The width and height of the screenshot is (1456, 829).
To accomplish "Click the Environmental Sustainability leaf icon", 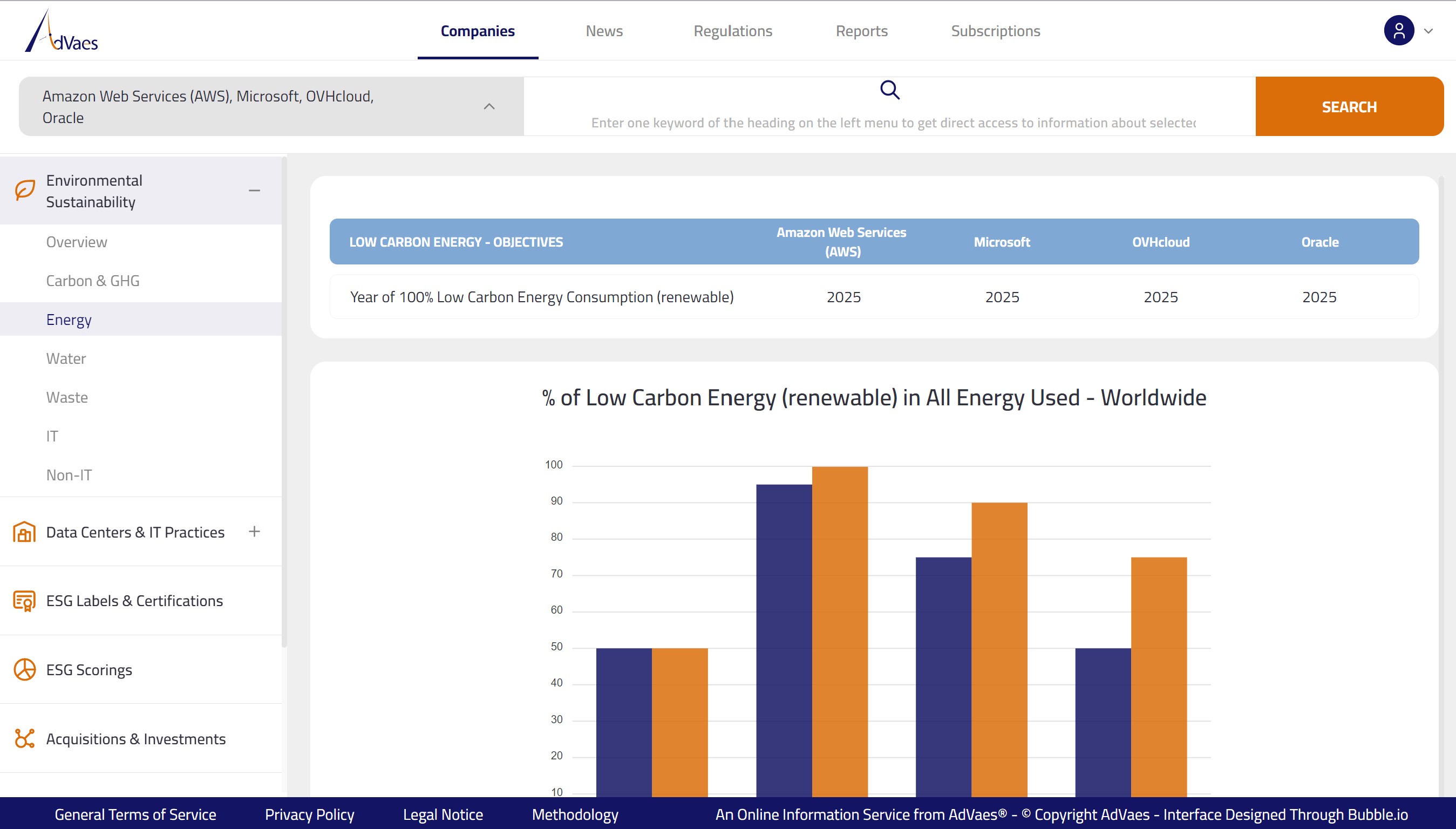I will pos(25,191).
